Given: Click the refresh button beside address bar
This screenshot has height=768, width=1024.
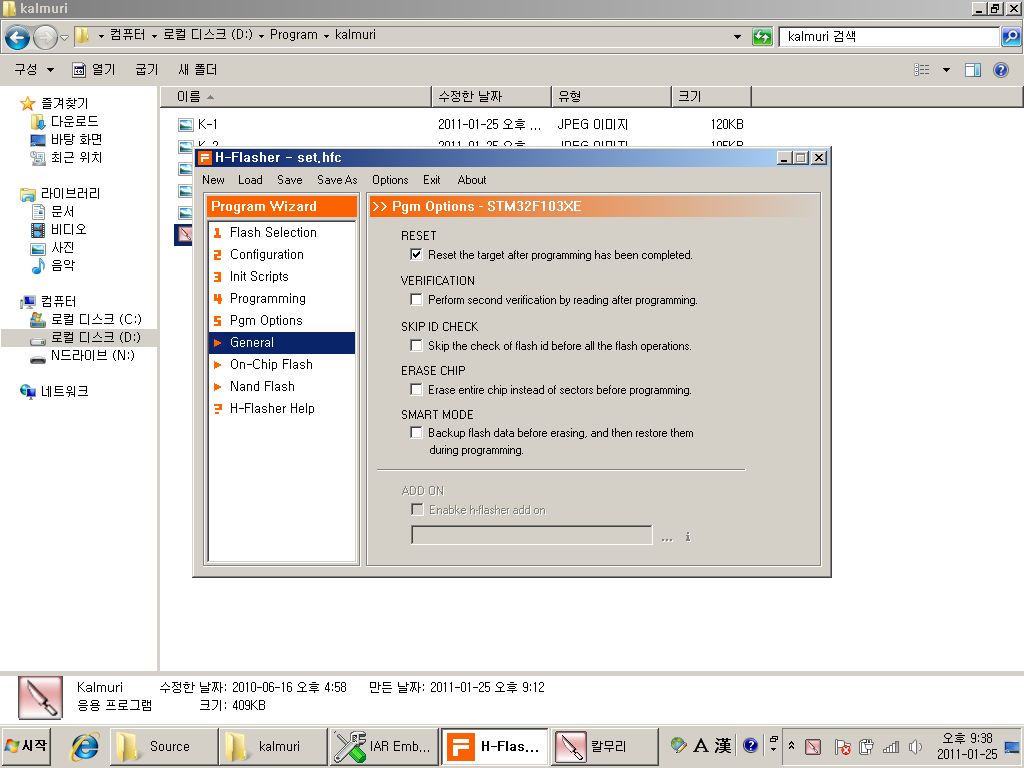Looking at the screenshot, I should pyautogui.click(x=762, y=37).
